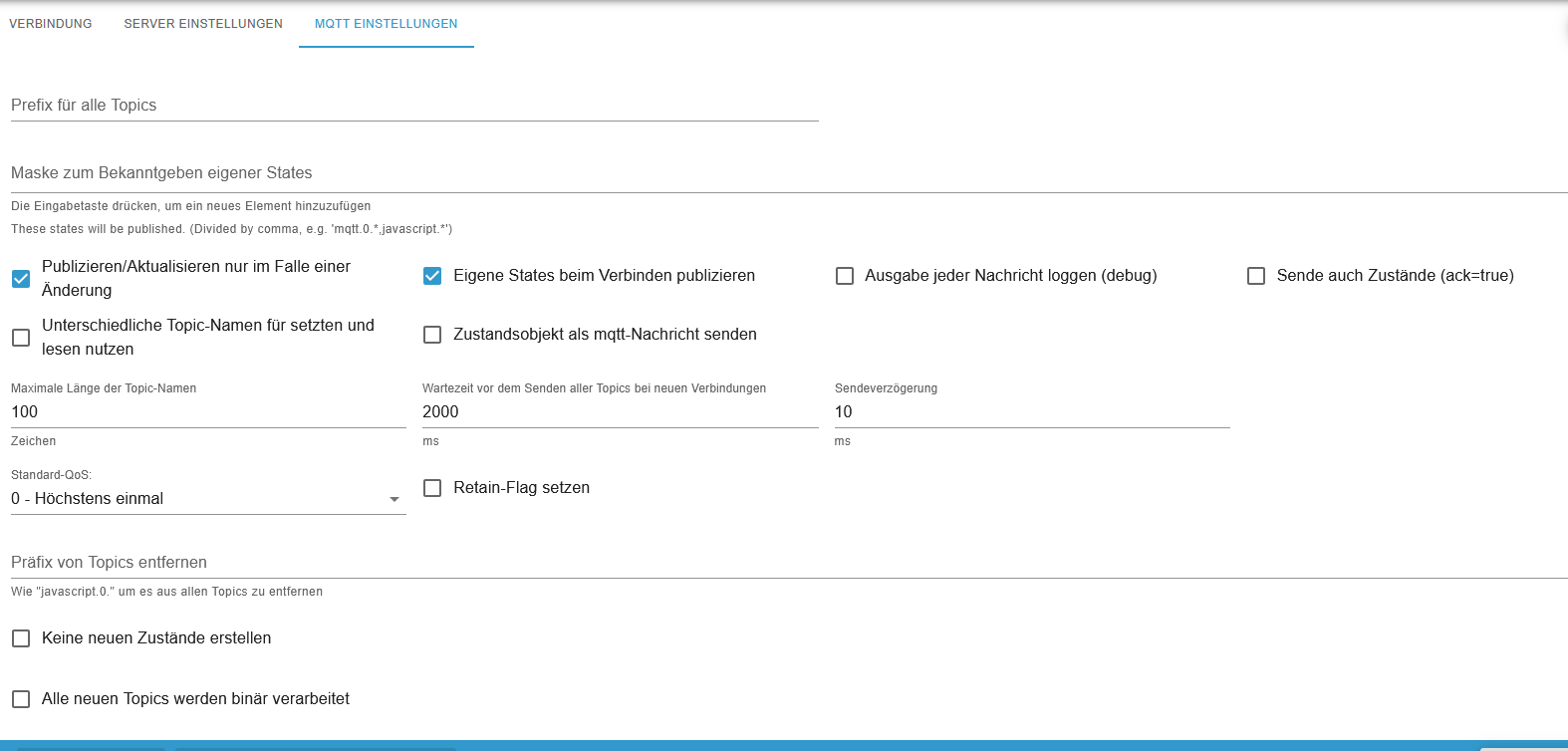Check Keine neuen Zustände erstellen
This screenshot has width=1568, height=751.
pyautogui.click(x=21, y=638)
